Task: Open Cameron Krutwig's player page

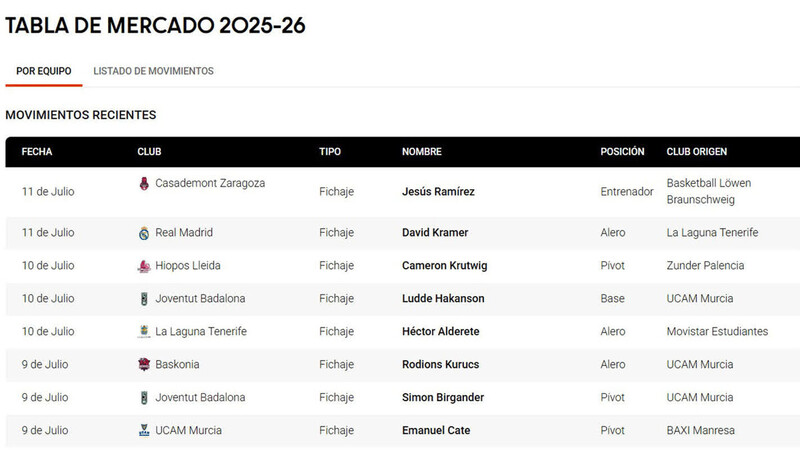Action: point(444,266)
